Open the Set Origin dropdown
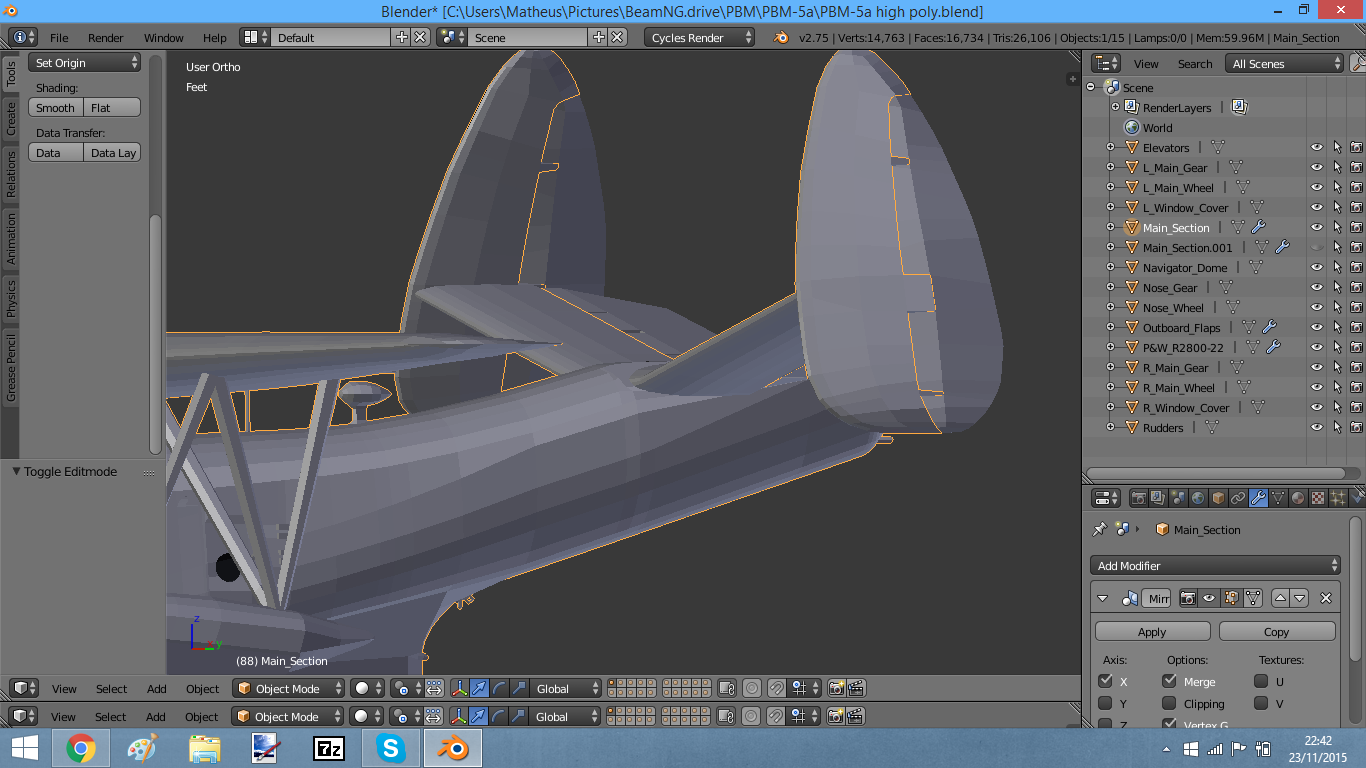 85,62
